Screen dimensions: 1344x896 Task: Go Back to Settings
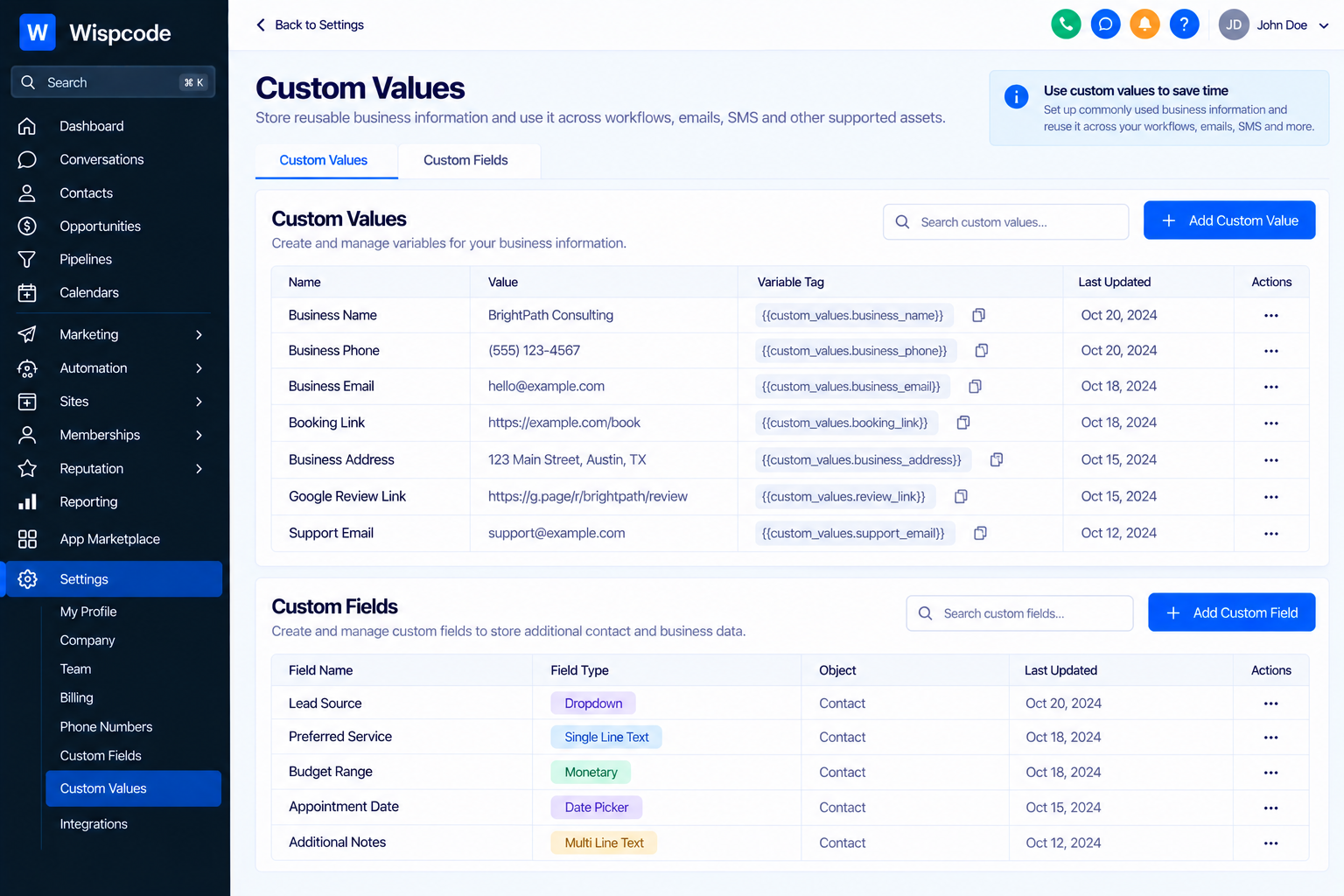click(310, 24)
